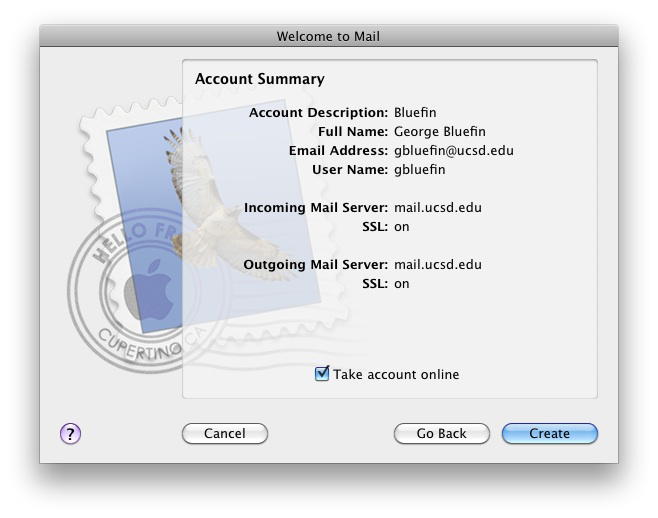
Task: Create the Bluefin mail account
Action: tap(550, 433)
